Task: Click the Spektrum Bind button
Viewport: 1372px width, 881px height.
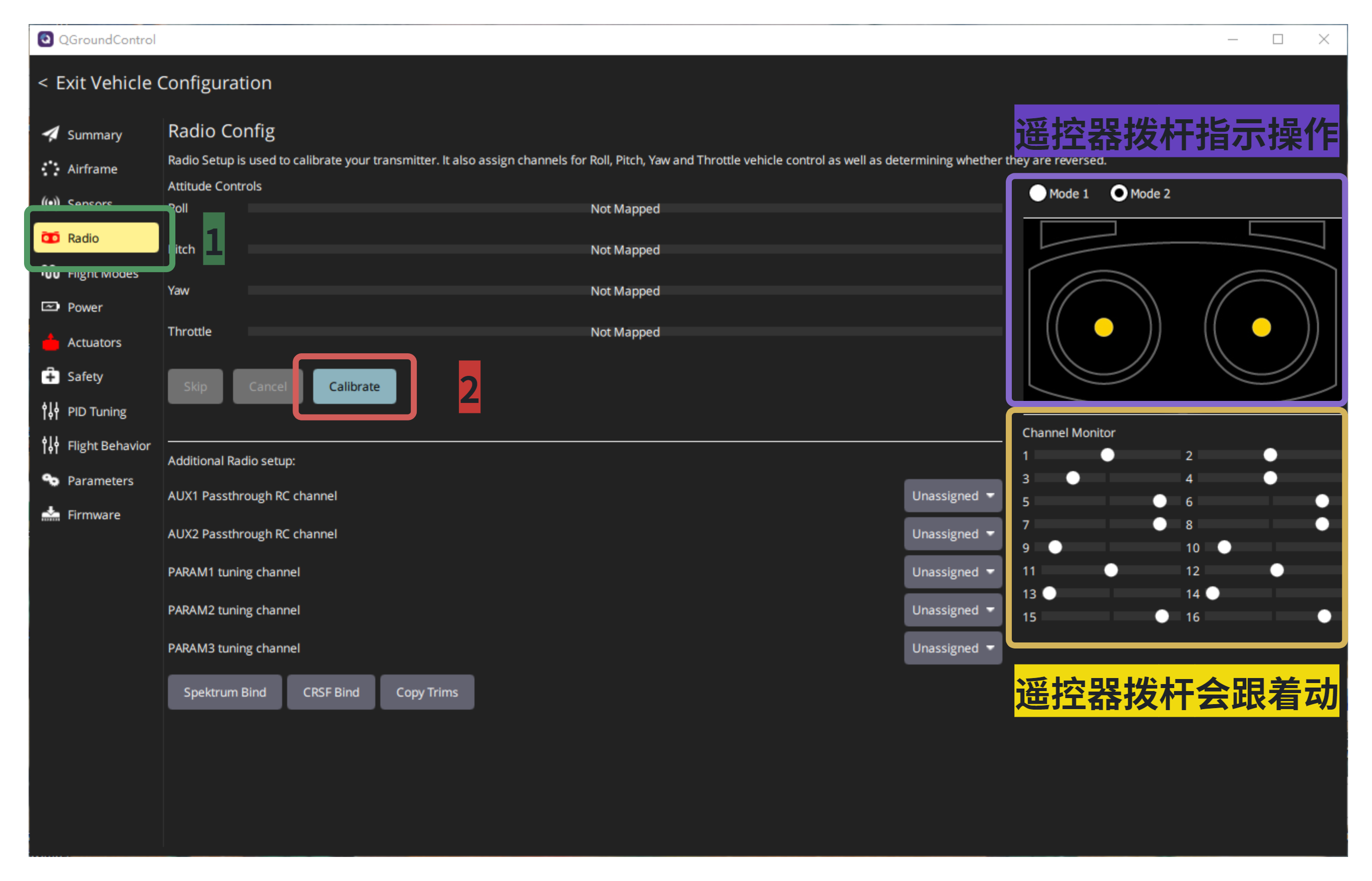Action: (x=225, y=692)
